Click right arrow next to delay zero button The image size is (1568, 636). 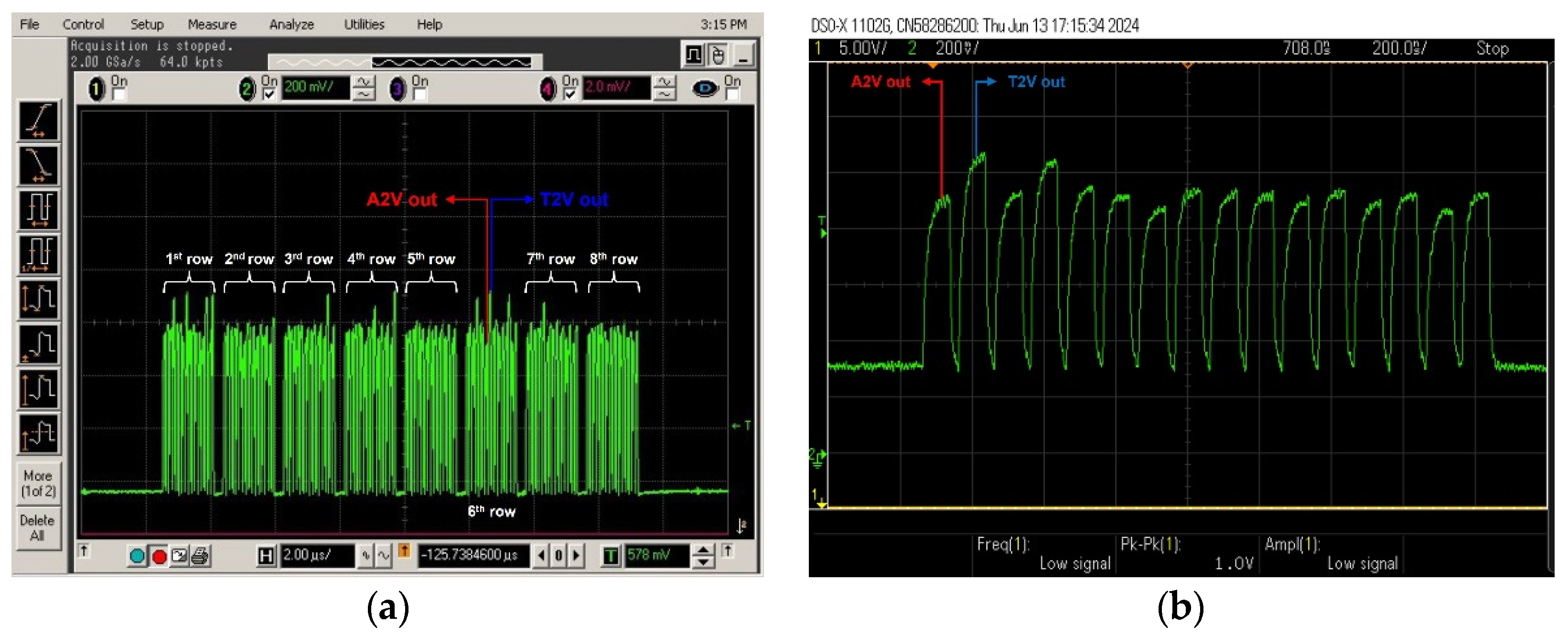click(x=576, y=555)
